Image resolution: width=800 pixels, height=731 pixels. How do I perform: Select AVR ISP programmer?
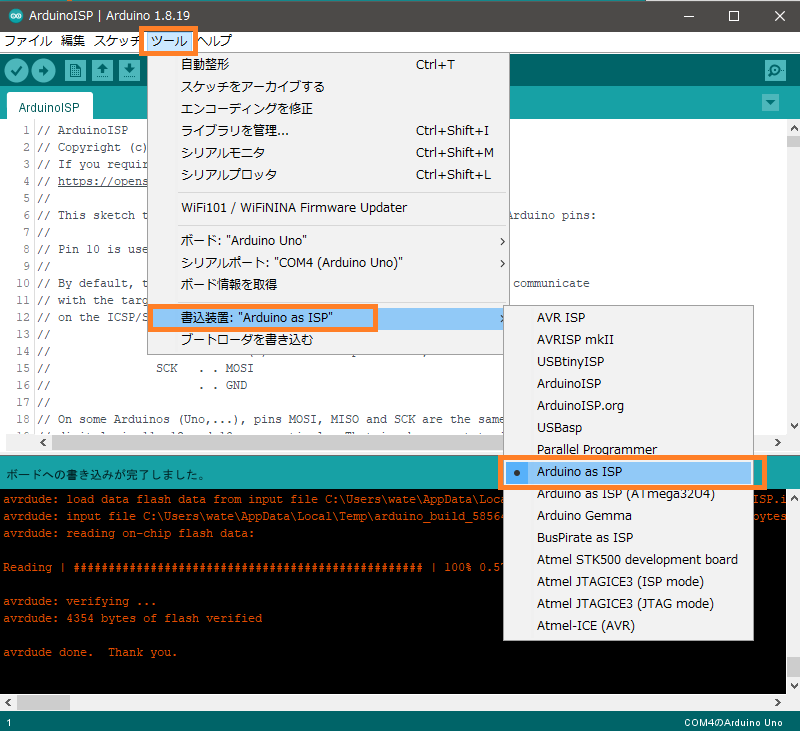(628, 318)
